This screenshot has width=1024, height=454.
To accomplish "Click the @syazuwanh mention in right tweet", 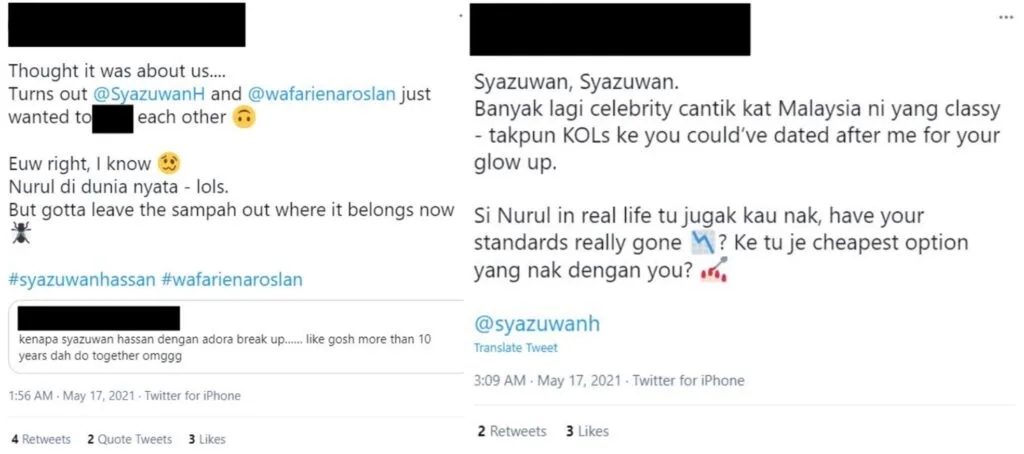I will click(537, 324).
